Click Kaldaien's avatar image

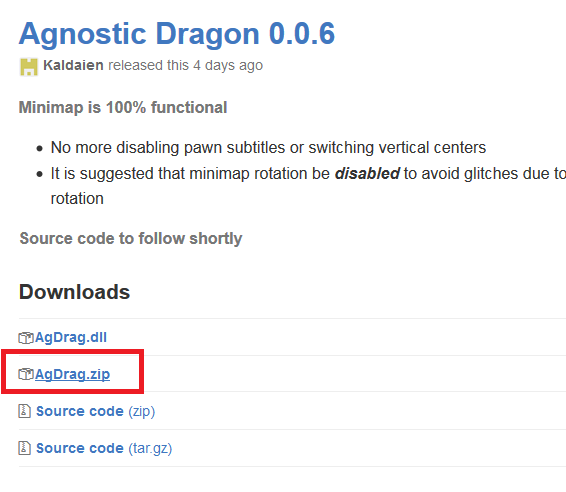[29, 67]
